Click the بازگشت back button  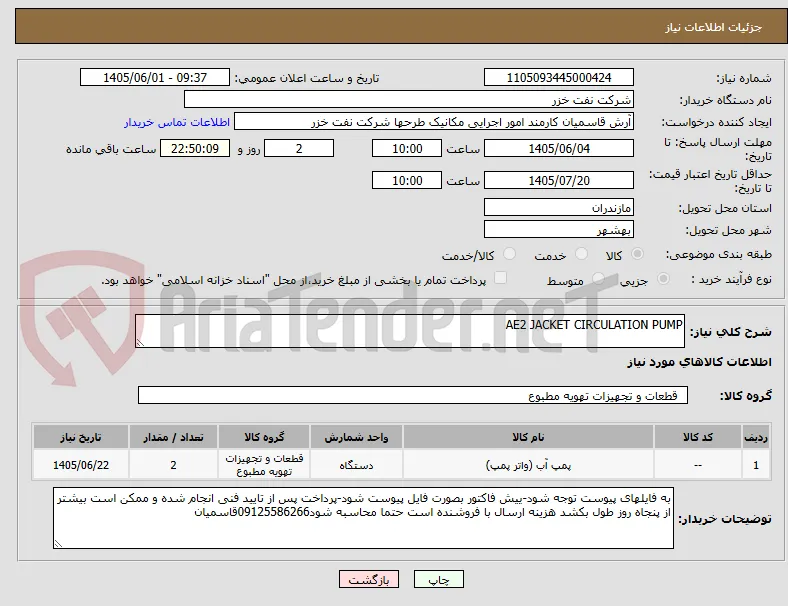pos(369,579)
